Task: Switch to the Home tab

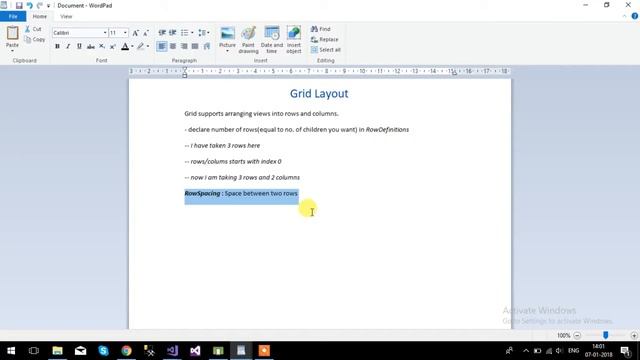Action: (40, 16)
